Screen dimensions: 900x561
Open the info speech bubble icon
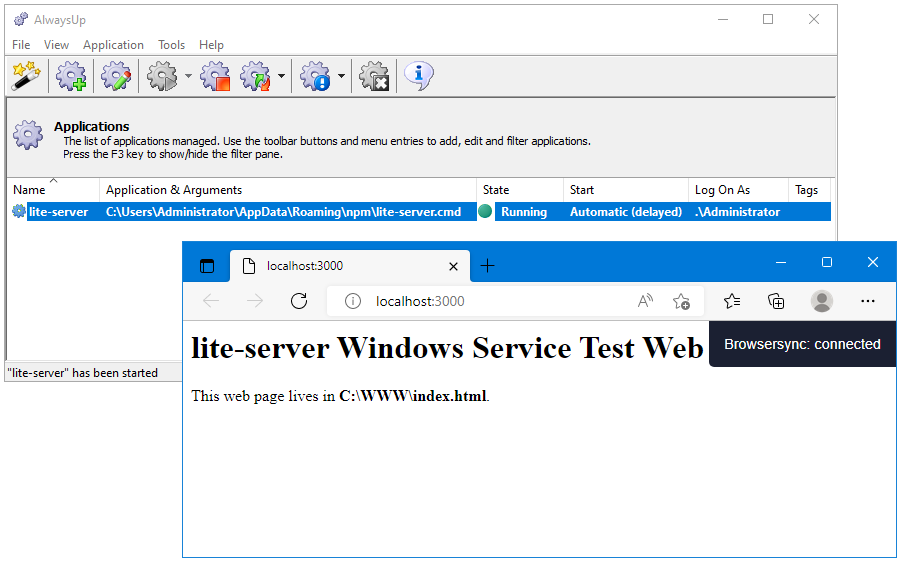coord(419,75)
